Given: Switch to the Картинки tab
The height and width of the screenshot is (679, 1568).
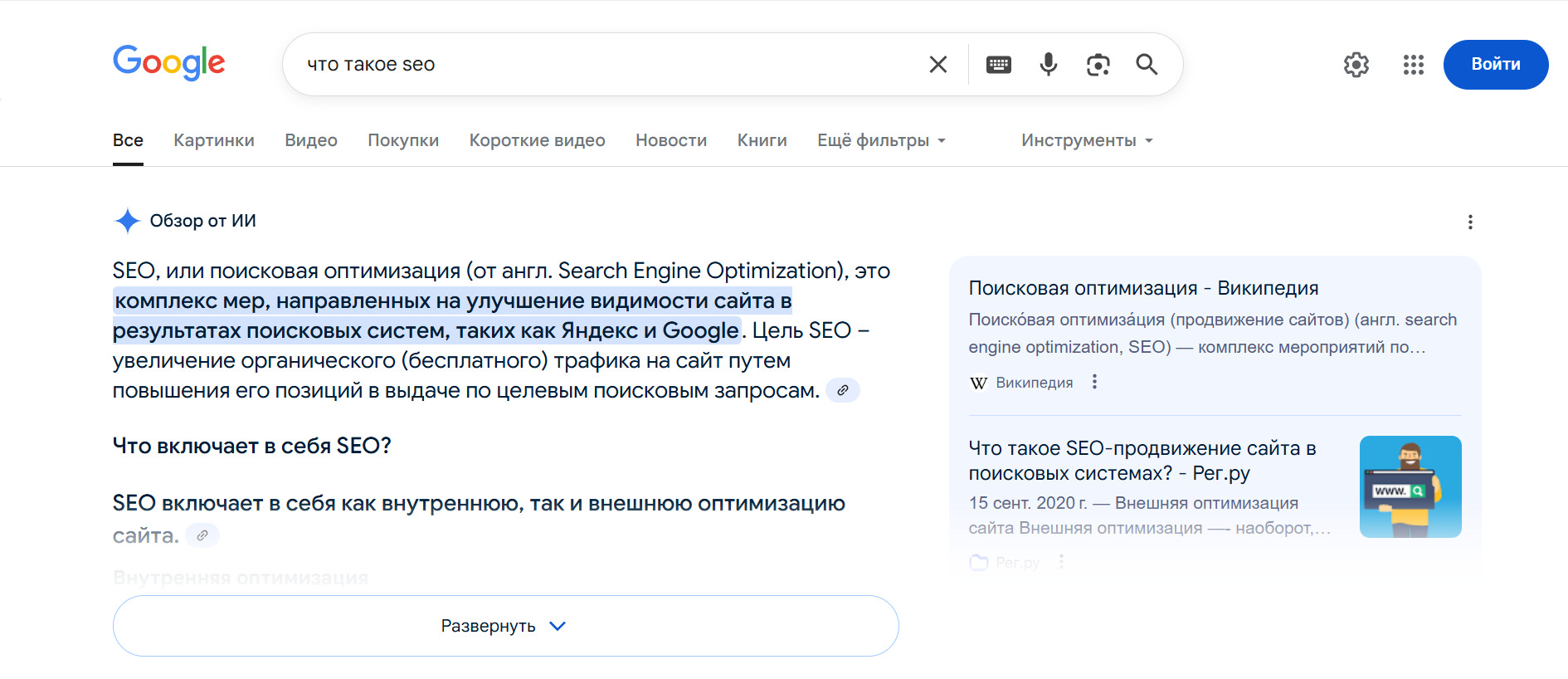Looking at the screenshot, I should [214, 140].
